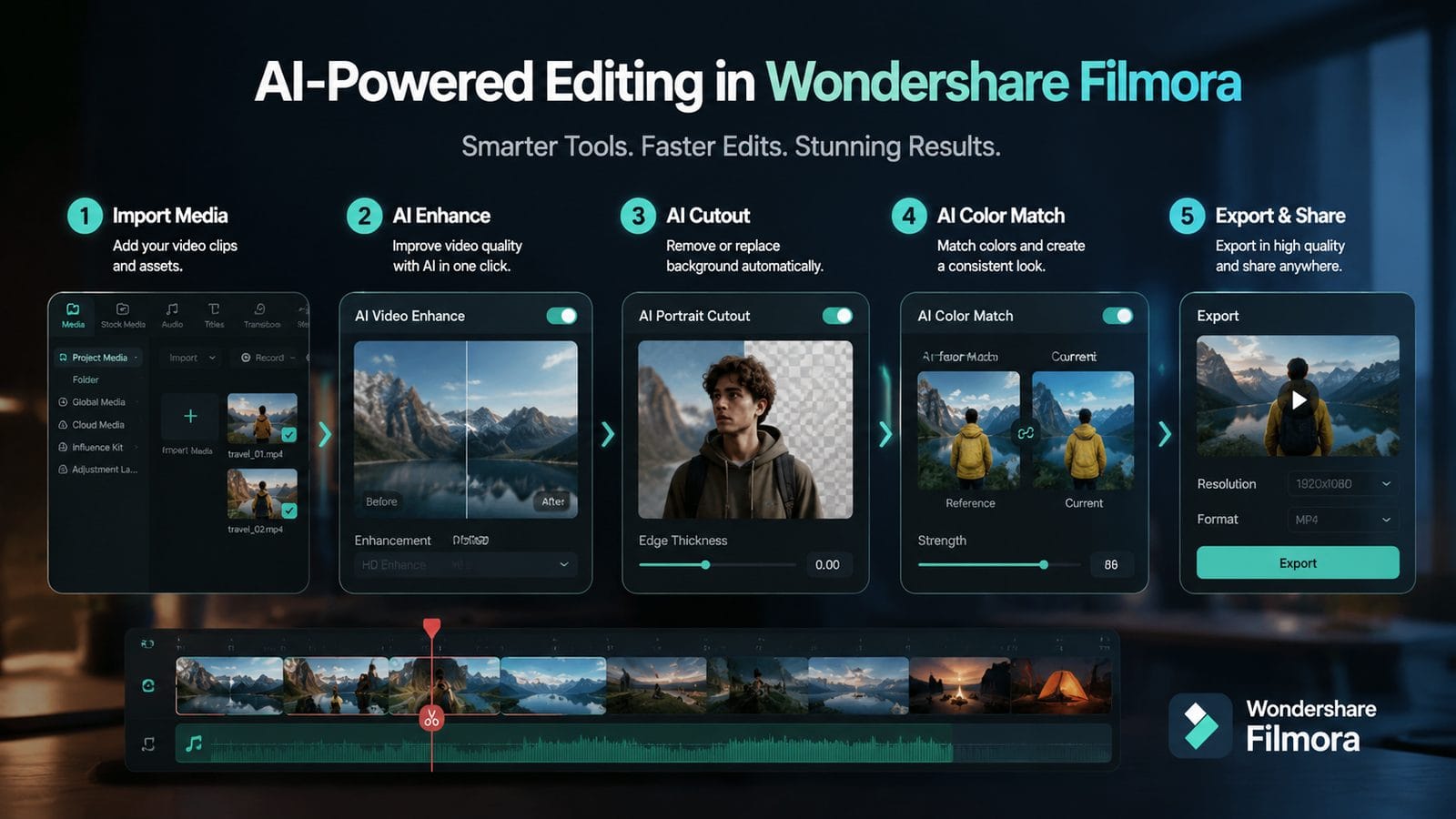Click the red timeline playhead marker
This screenshot has height=819, width=1456.
click(432, 627)
